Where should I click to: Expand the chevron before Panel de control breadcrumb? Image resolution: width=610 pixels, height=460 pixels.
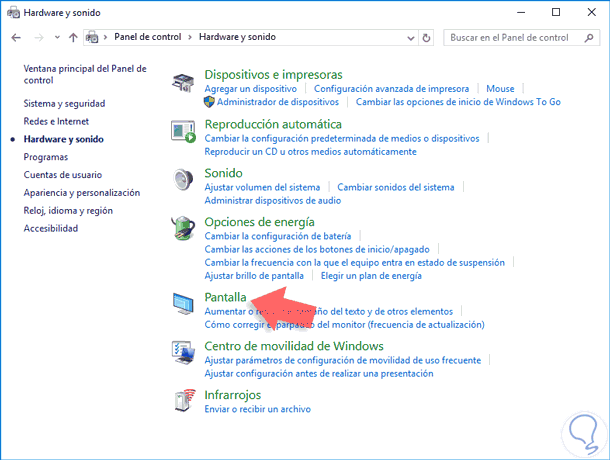point(105,37)
